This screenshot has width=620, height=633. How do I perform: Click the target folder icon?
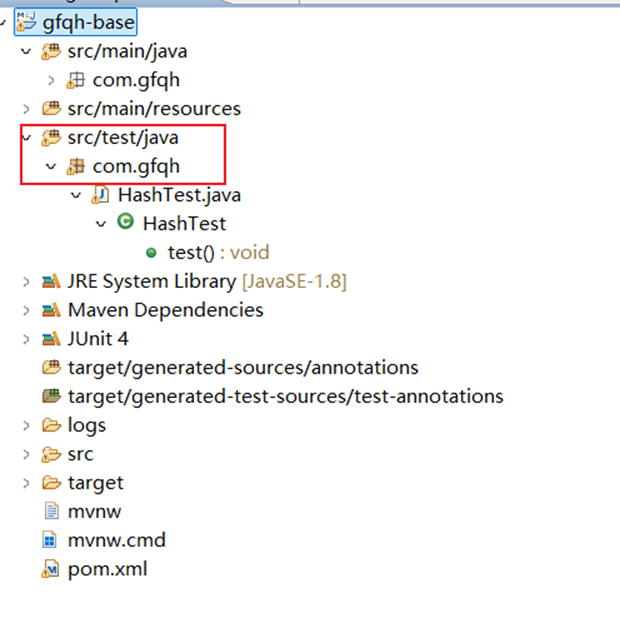tap(51, 483)
